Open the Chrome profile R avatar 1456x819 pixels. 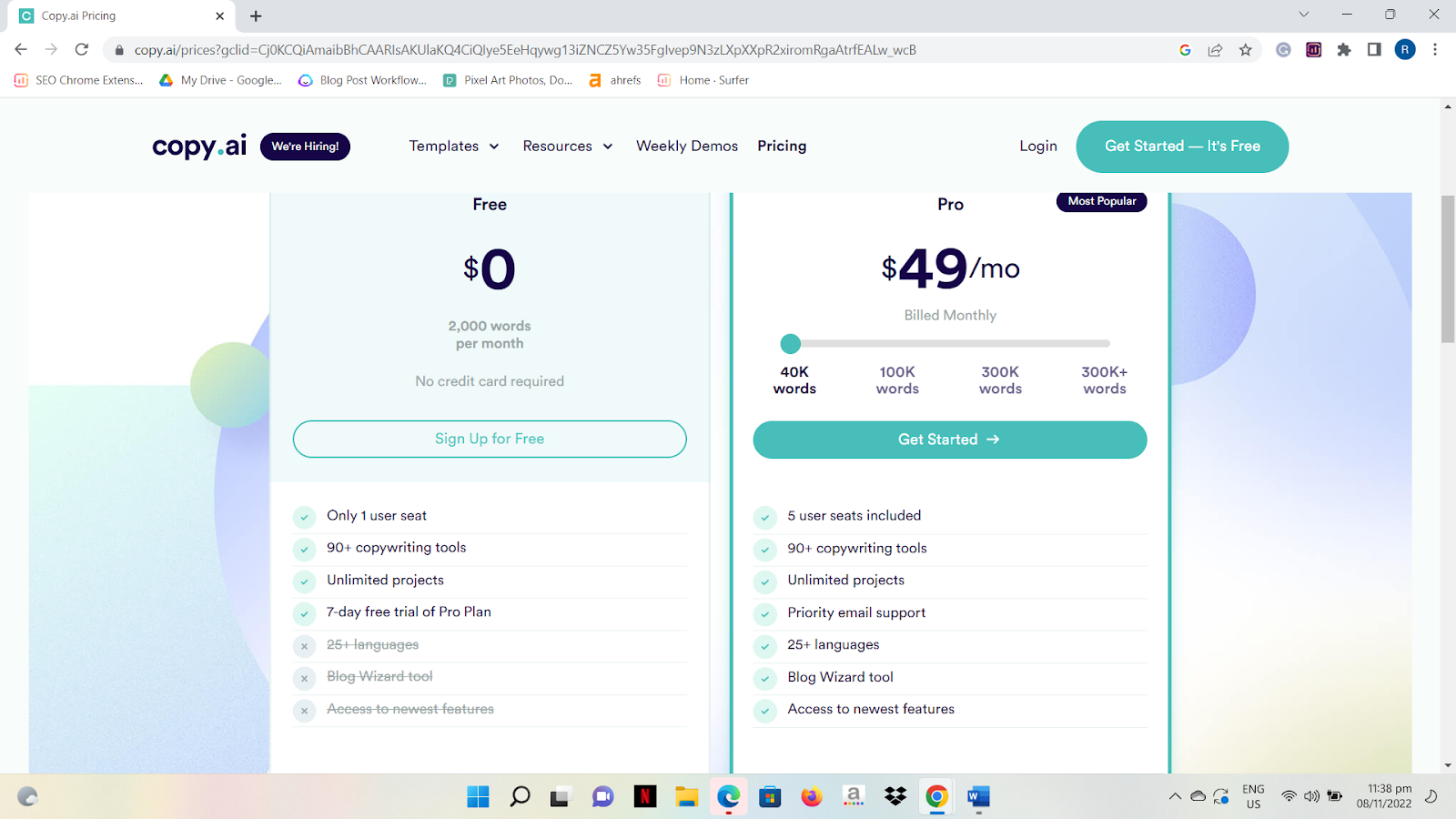(x=1405, y=50)
